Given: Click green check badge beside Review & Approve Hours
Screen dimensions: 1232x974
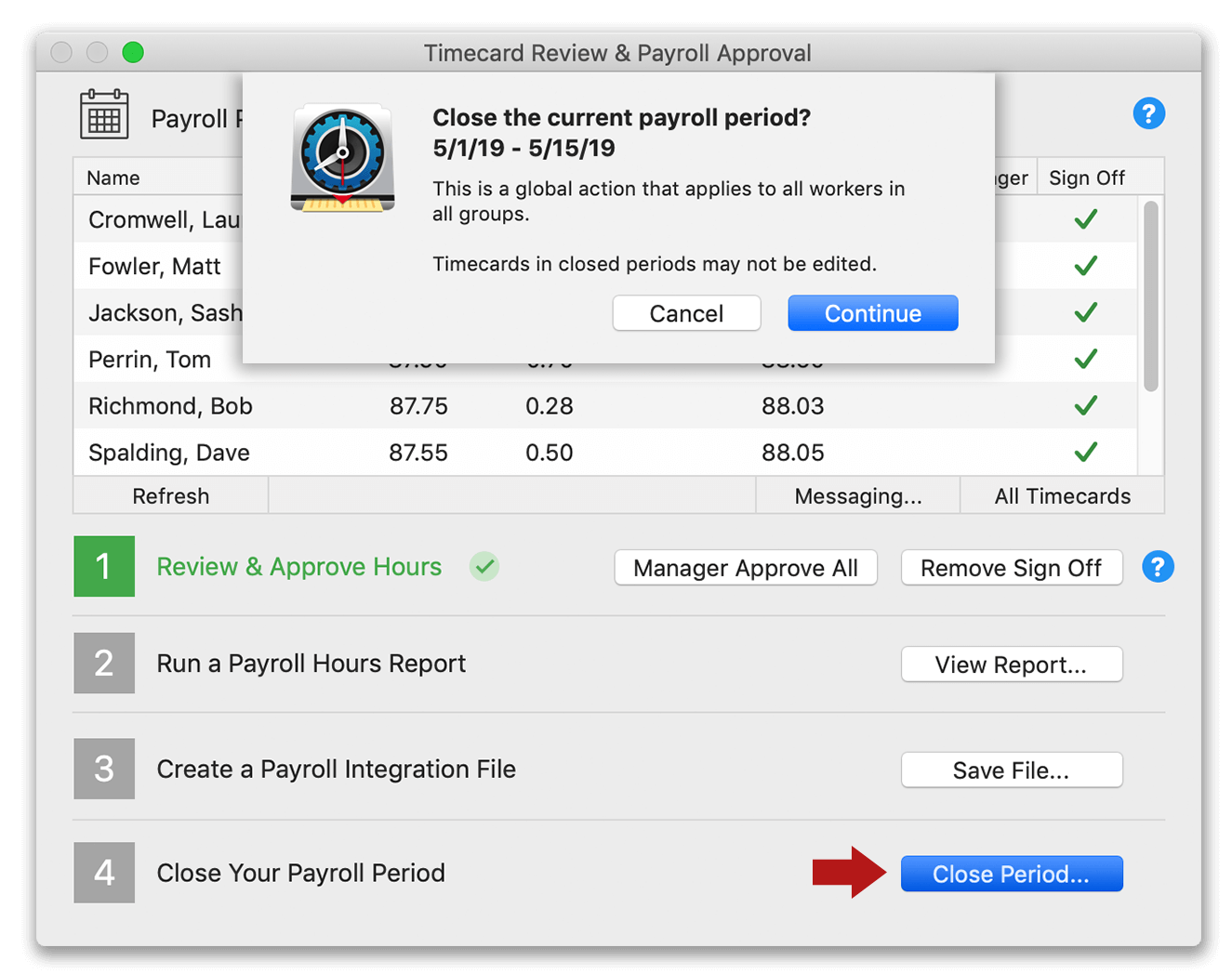Looking at the screenshot, I should [x=484, y=566].
